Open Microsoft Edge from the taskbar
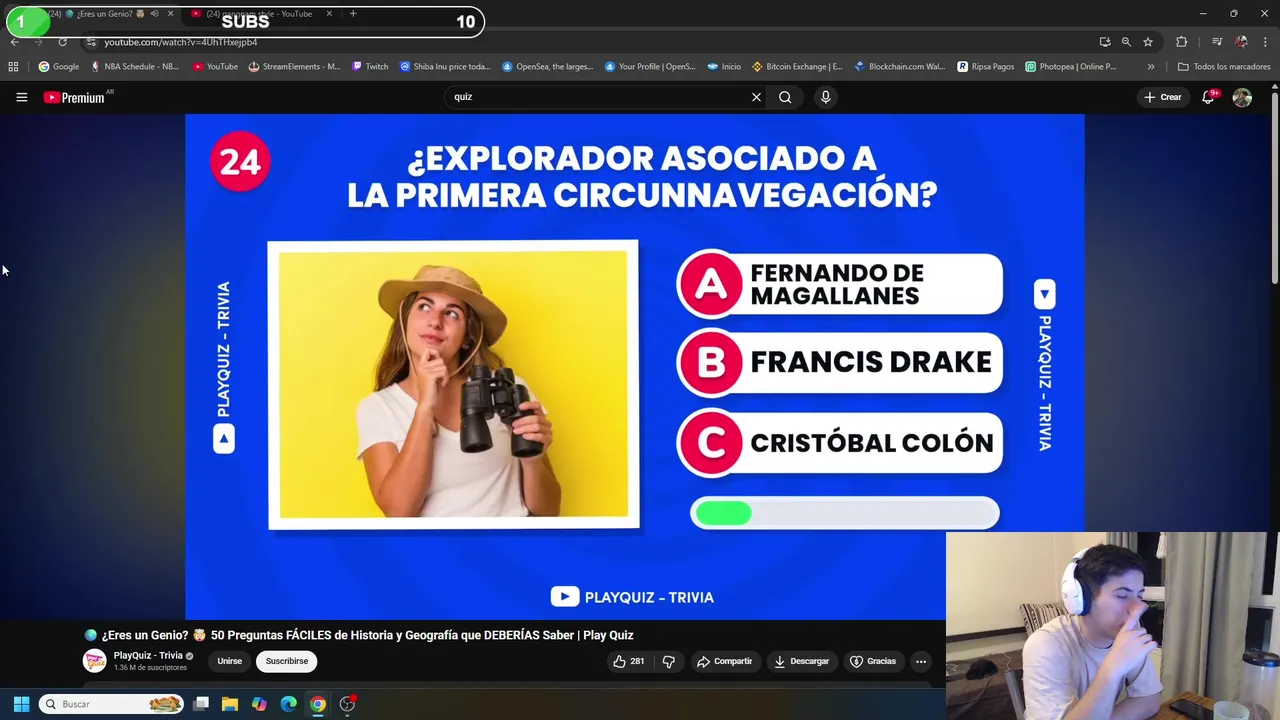 (288, 704)
